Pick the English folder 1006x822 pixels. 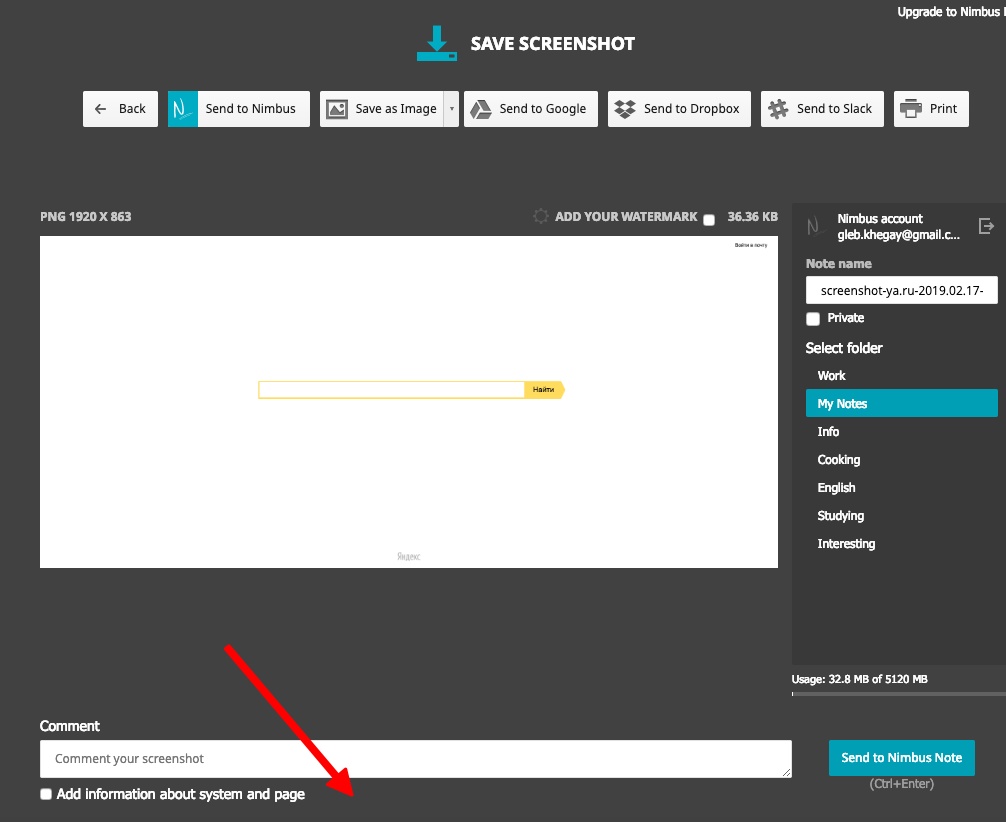[901, 488]
